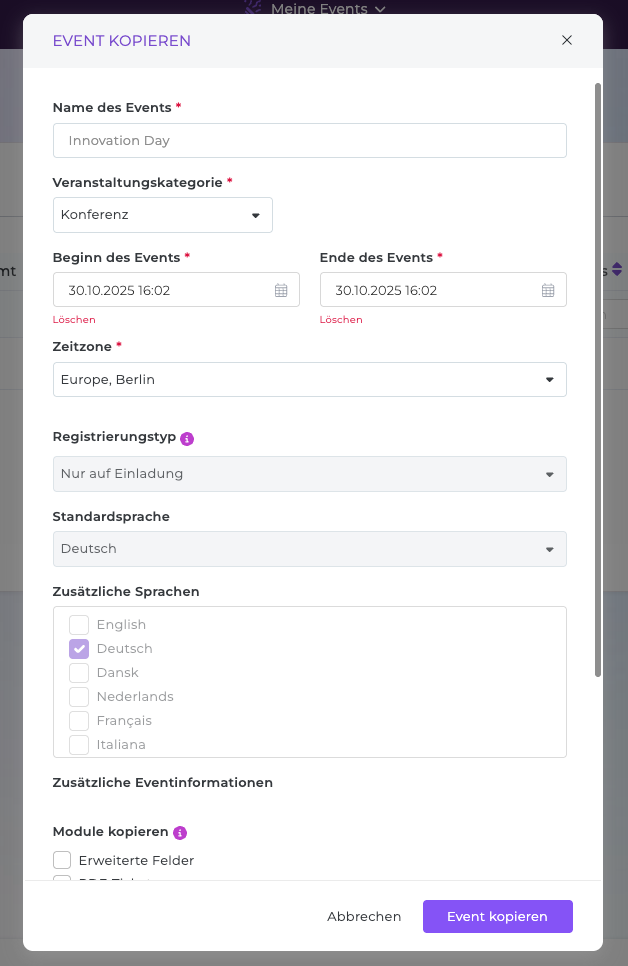This screenshot has height=966, width=628.
Task: Uncheck the Deutsch language checkbox
Action: [x=79, y=649]
